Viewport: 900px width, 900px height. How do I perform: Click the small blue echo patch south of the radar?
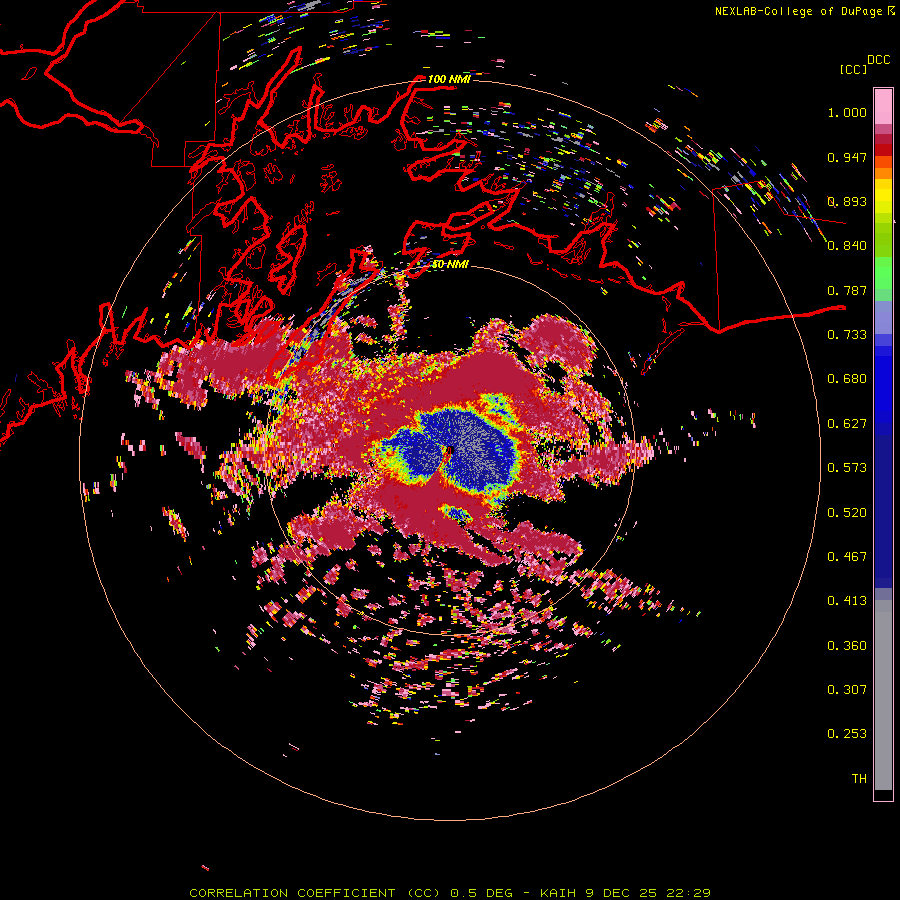click(x=456, y=513)
